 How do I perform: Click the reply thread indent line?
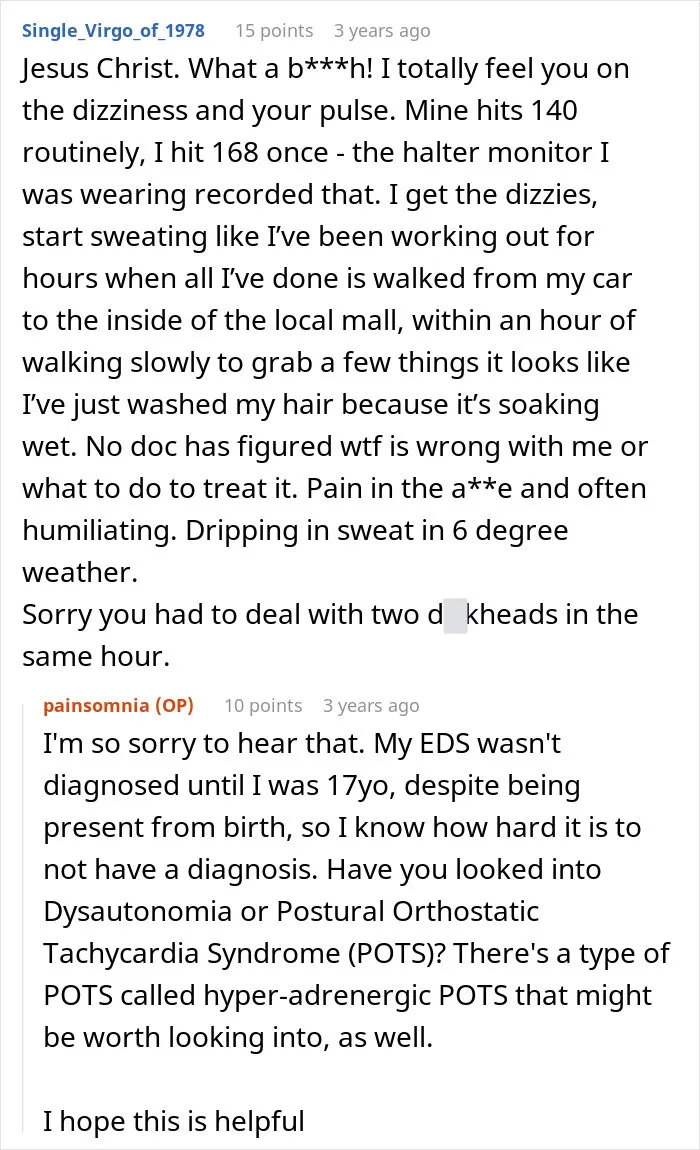point(23,920)
